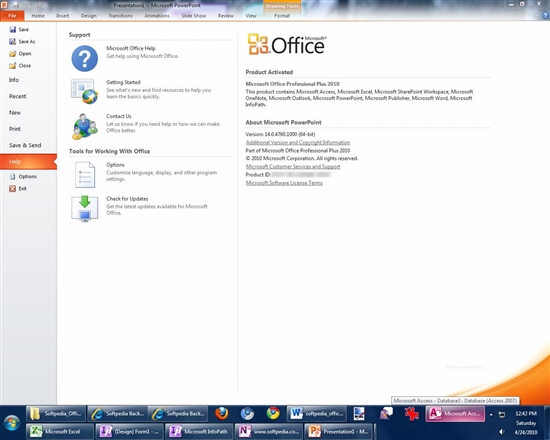
Task: Click the red splat icon in the taskbar
Action: 411,413
